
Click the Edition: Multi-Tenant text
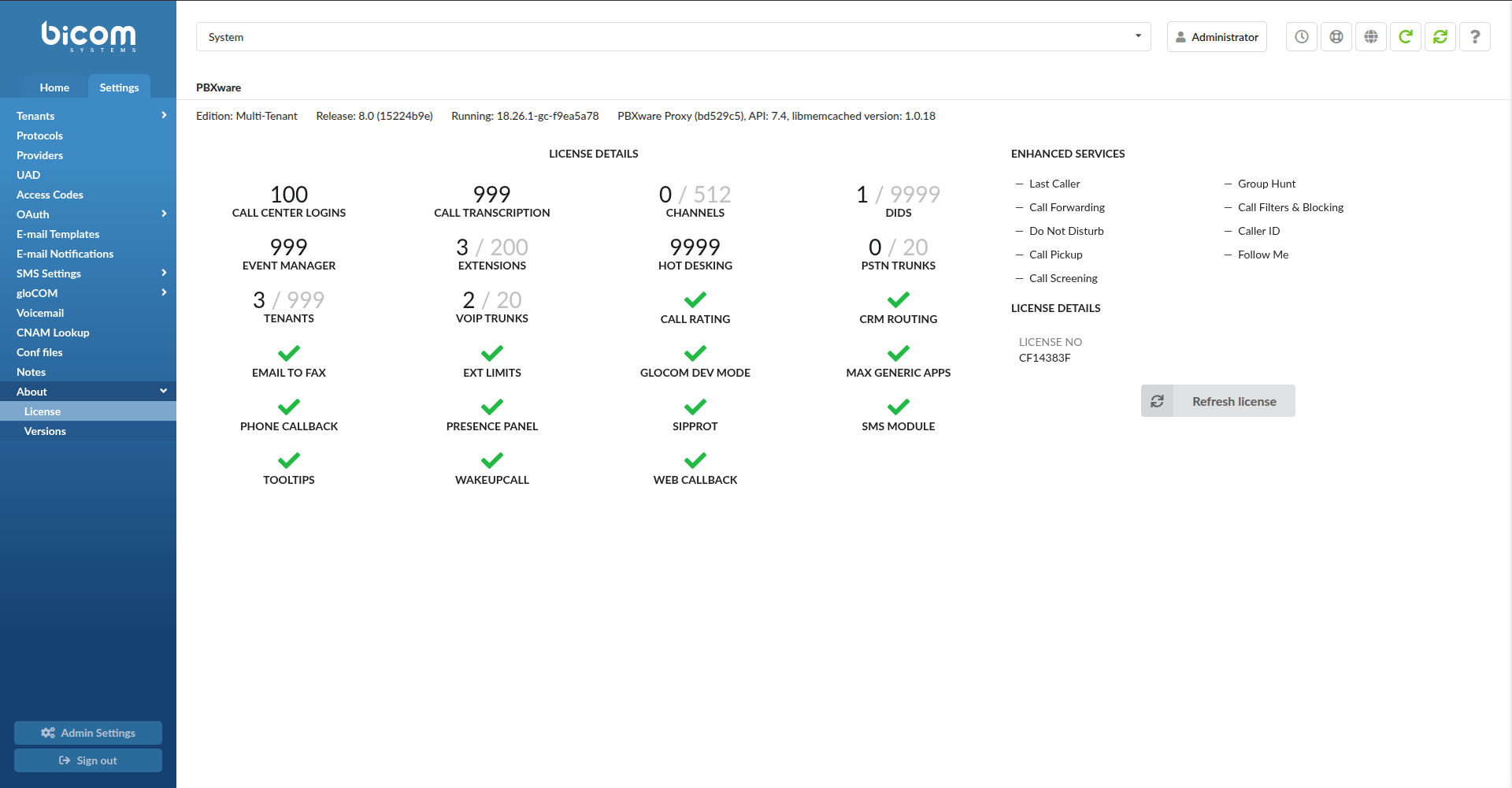(x=246, y=116)
